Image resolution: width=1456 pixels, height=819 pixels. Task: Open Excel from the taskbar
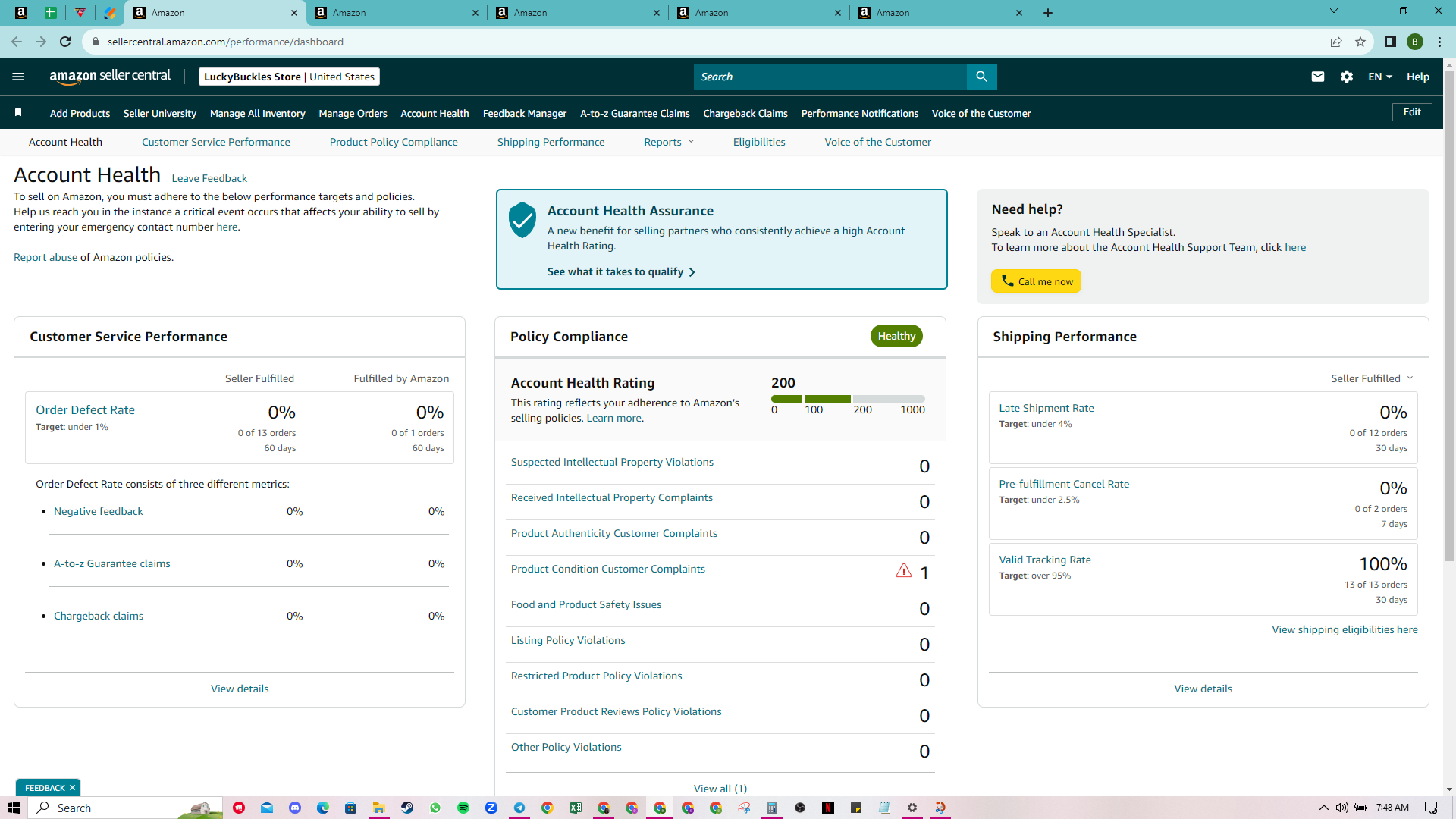(x=576, y=808)
